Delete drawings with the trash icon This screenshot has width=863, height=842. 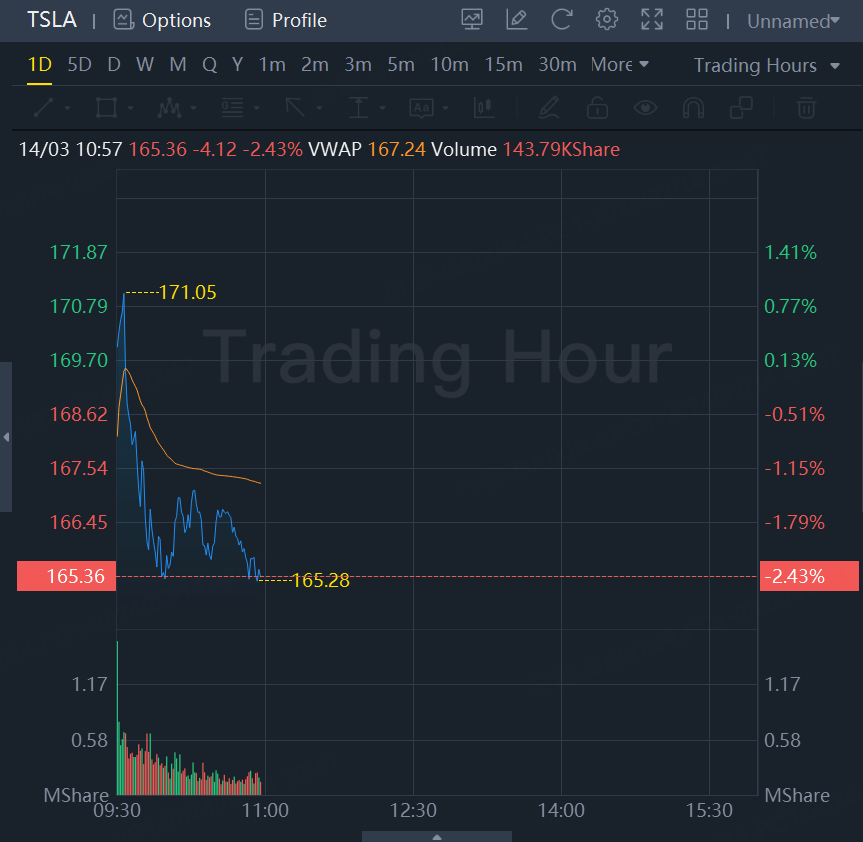pyautogui.click(x=806, y=108)
